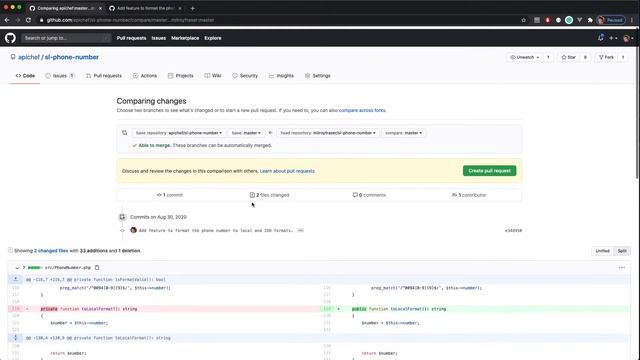
Task: Open browser extensions puzzle icon
Action: click(x=590, y=20)
